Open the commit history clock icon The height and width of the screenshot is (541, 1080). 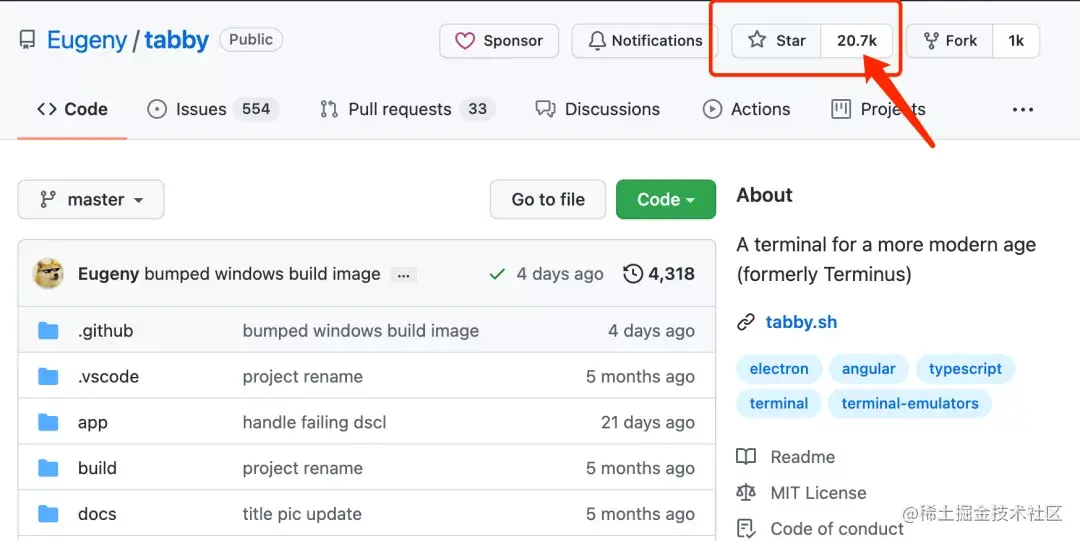click(x=632, y=274)
